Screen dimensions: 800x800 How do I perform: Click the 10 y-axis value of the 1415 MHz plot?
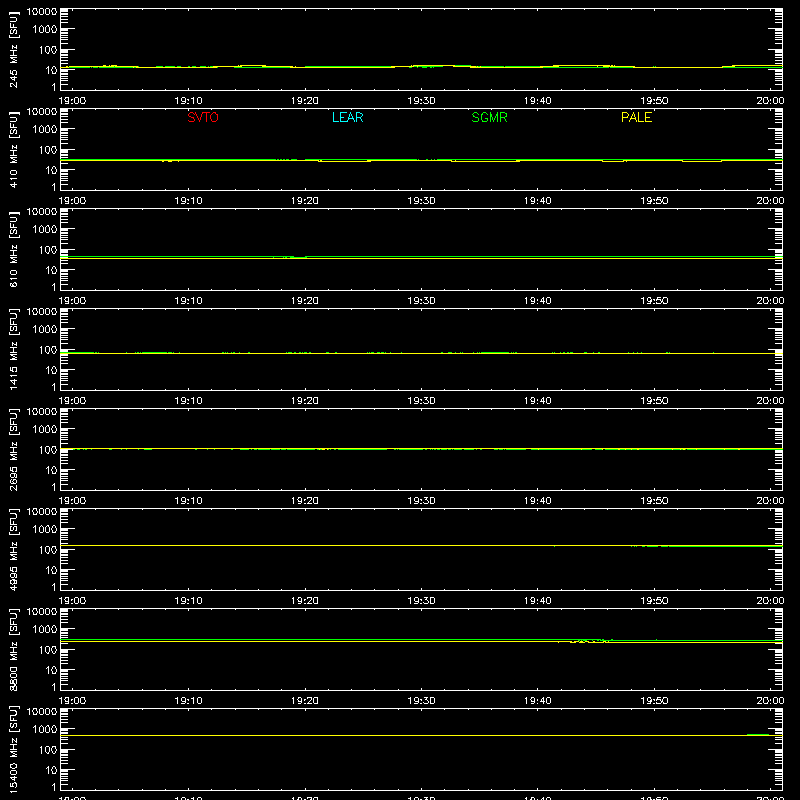[x=51, y=370]
